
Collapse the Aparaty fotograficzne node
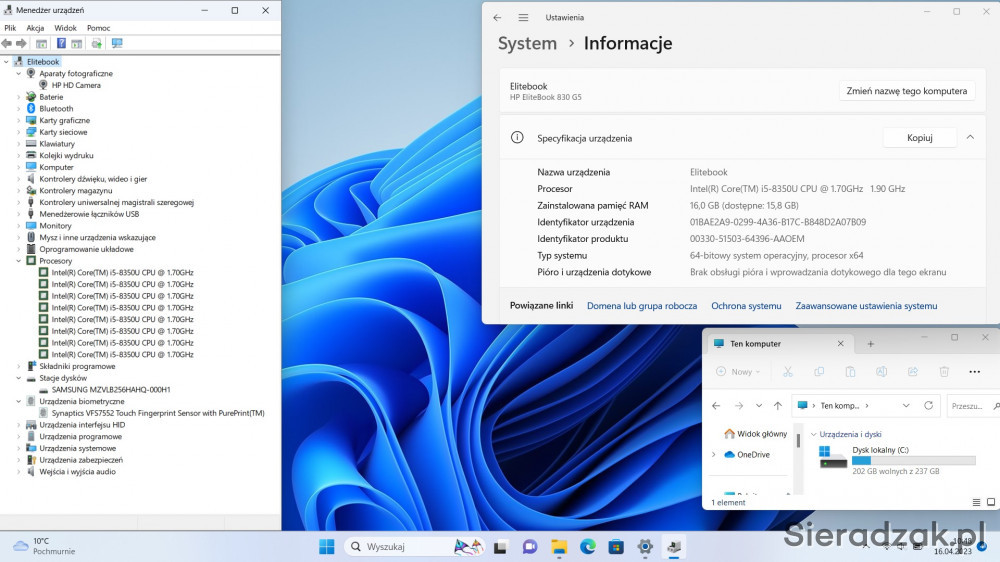[18, 73]
